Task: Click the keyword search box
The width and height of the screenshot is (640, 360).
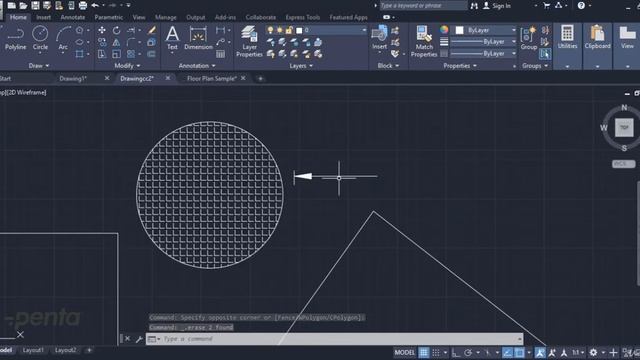Action: [x=424, y=6]
